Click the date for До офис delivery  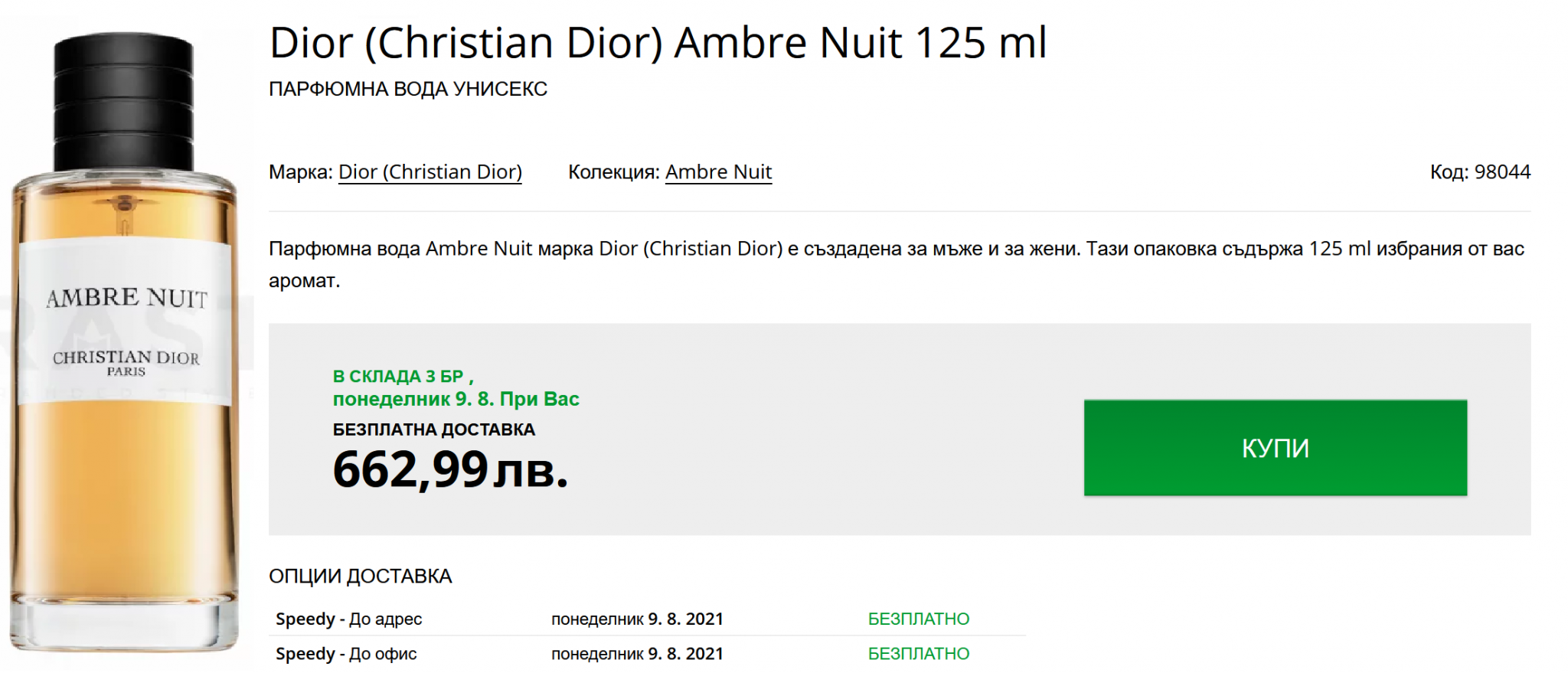click(637, 654)
